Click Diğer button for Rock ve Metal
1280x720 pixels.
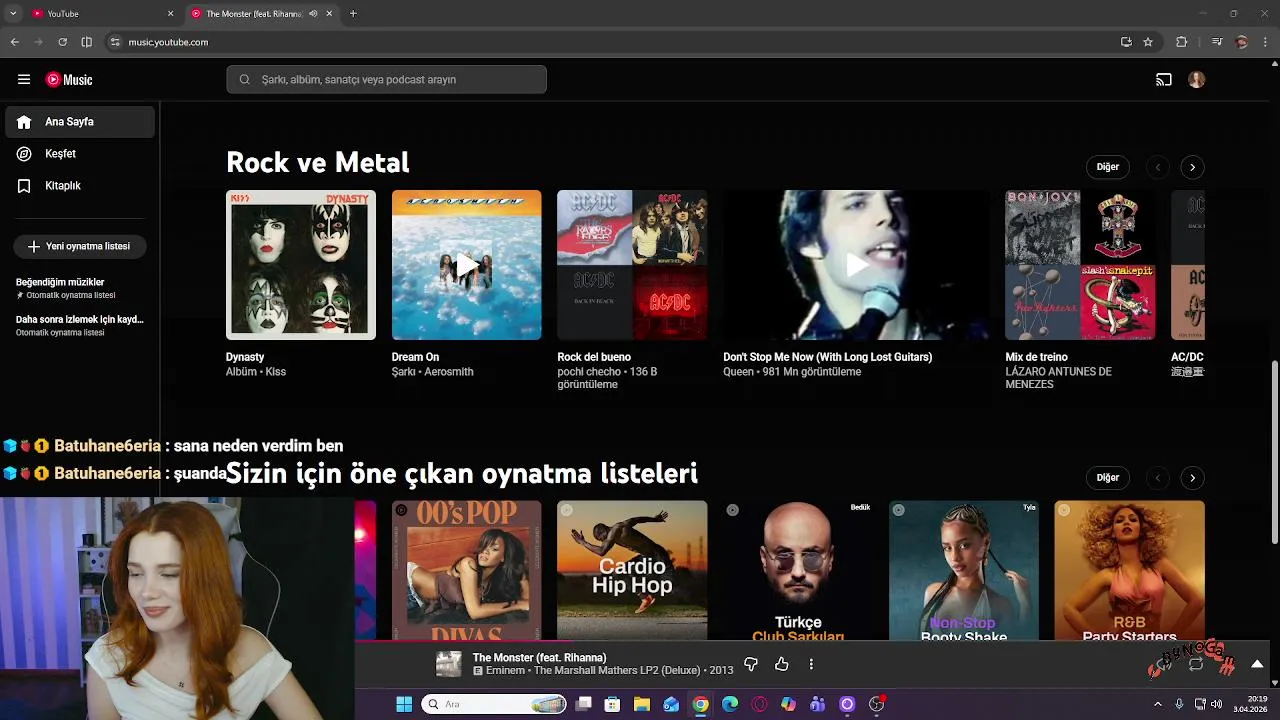pyautogui.click(x=1107, y=167)
